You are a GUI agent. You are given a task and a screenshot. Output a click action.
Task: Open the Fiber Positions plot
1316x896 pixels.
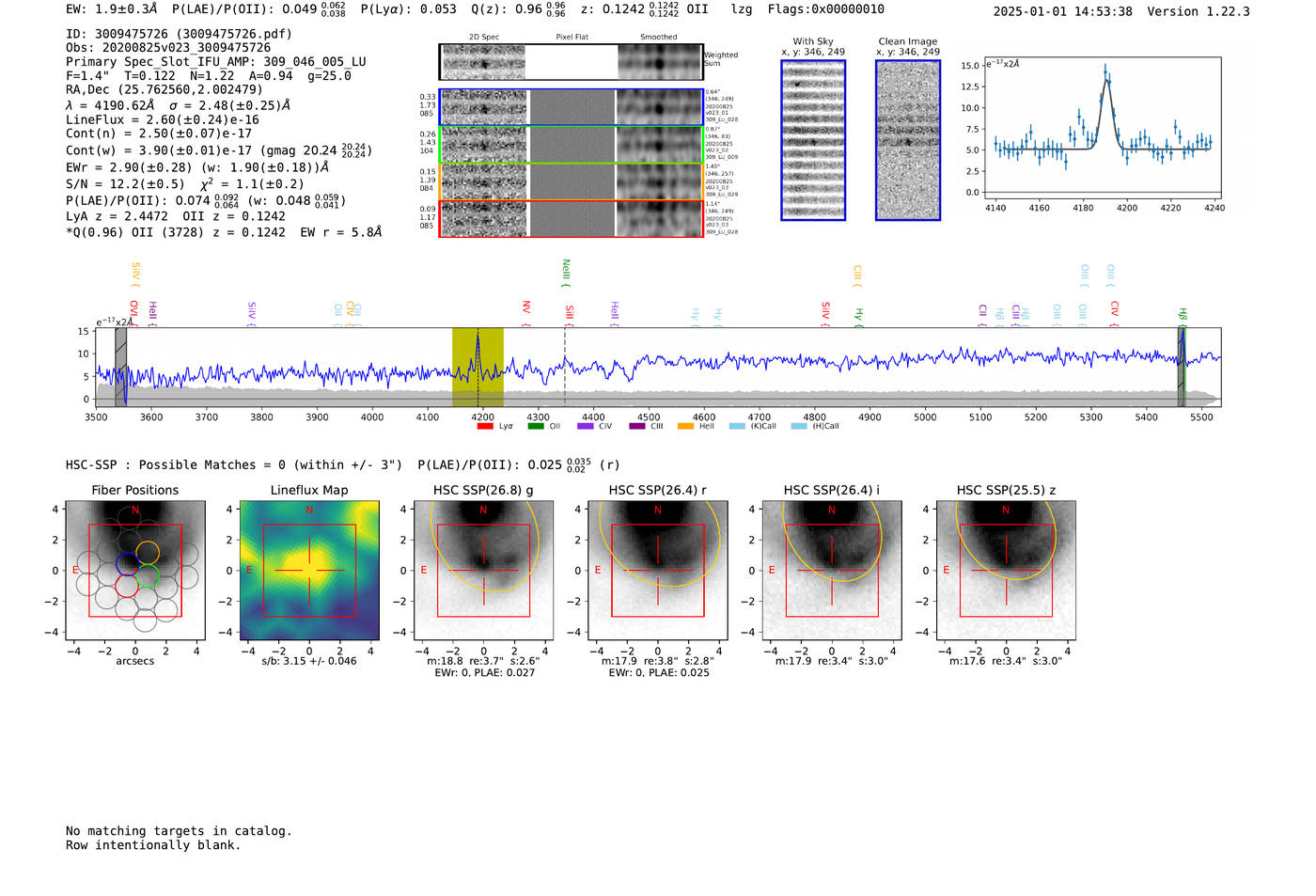(x=135, y=570)
